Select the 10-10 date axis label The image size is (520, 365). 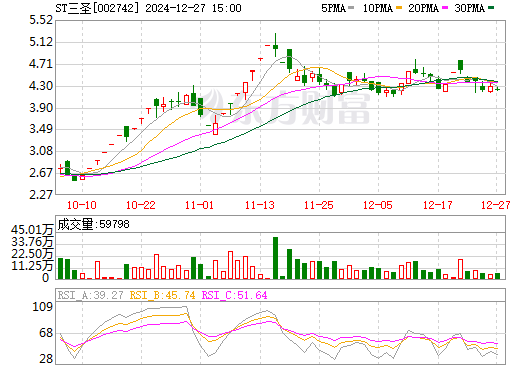(x=82, y=205)
